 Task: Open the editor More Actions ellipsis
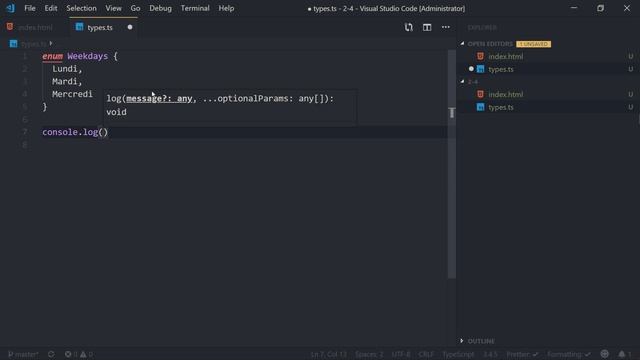pyautogui.click(x=446, y=27)
